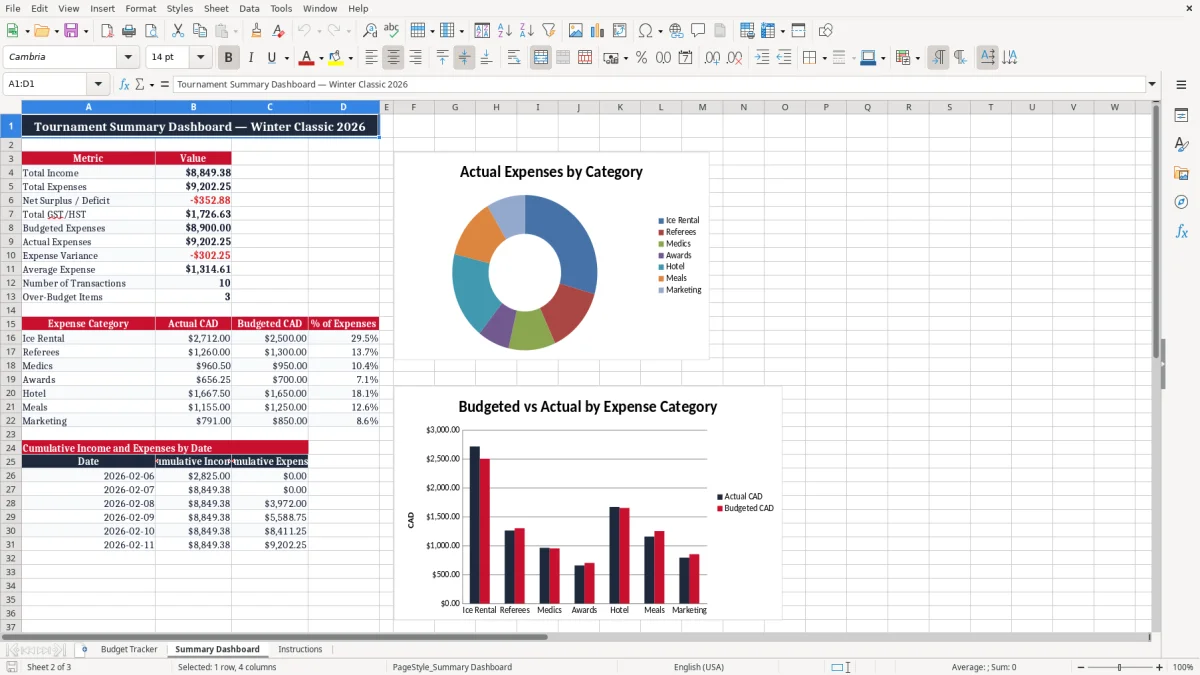Toggle Align Right

(415, 58)
